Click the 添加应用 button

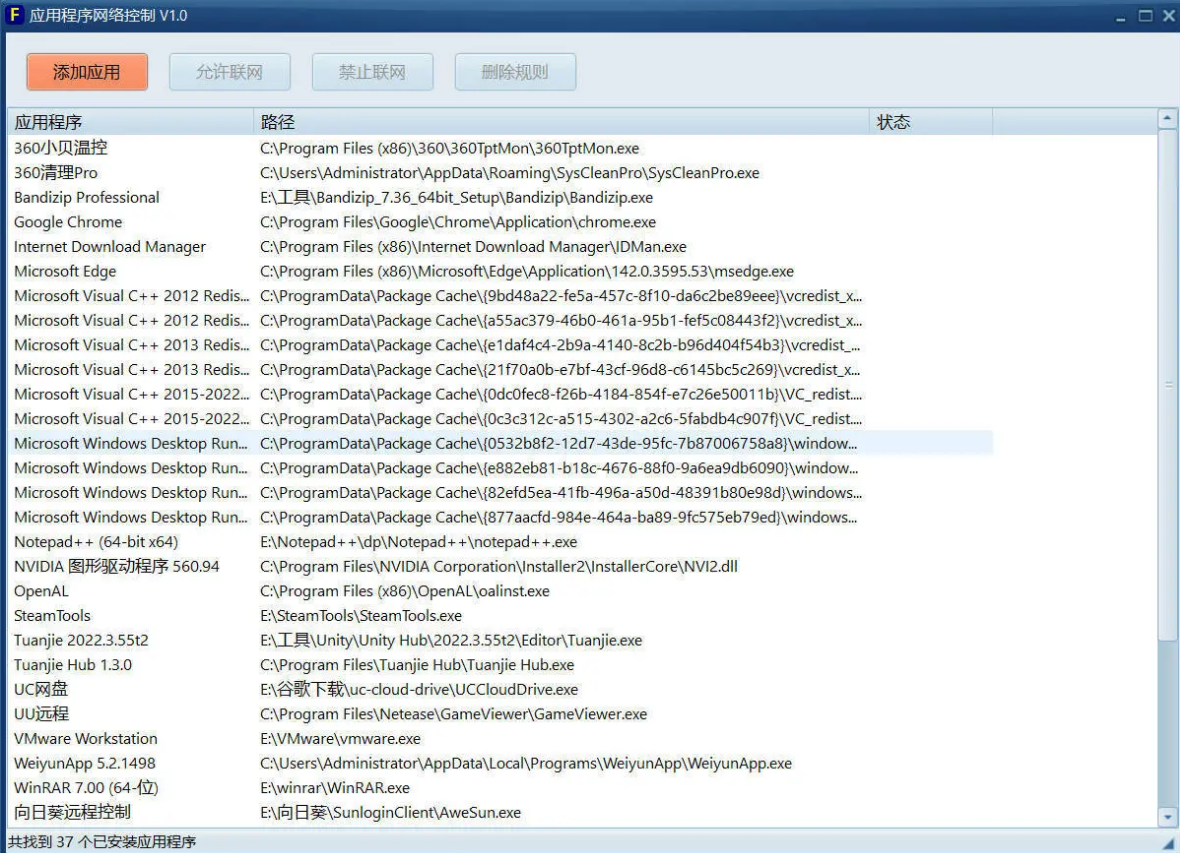(x=87, y=72)
